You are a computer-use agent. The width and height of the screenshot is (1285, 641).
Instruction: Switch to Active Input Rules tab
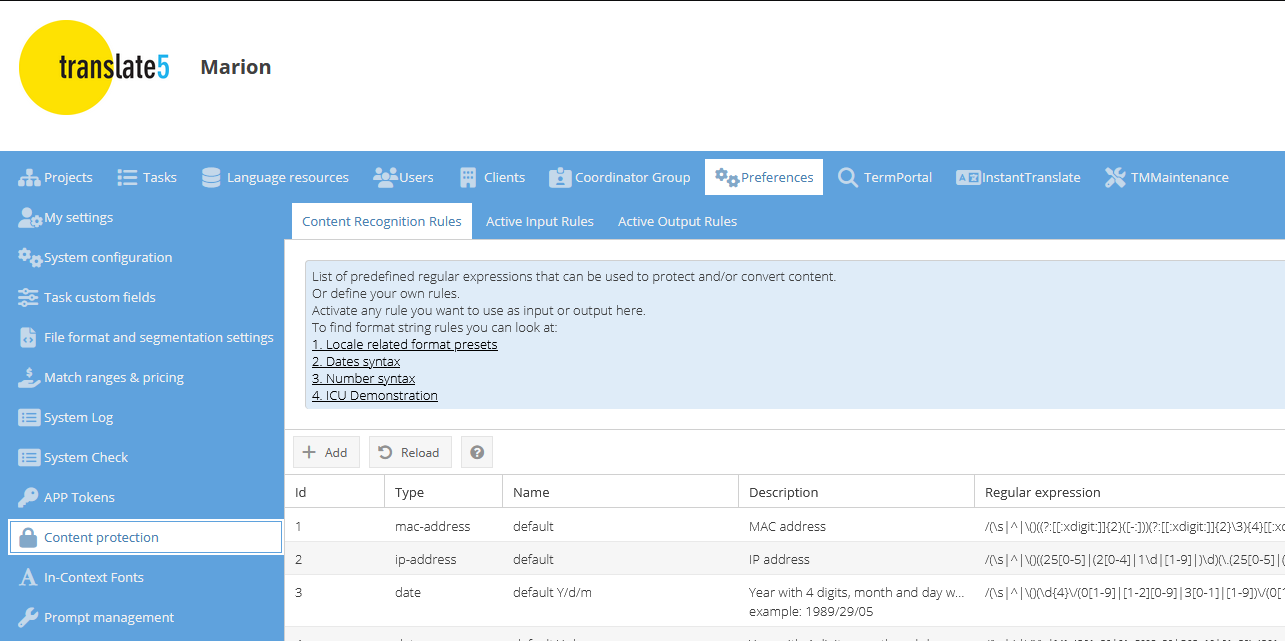tap(540, 221)
